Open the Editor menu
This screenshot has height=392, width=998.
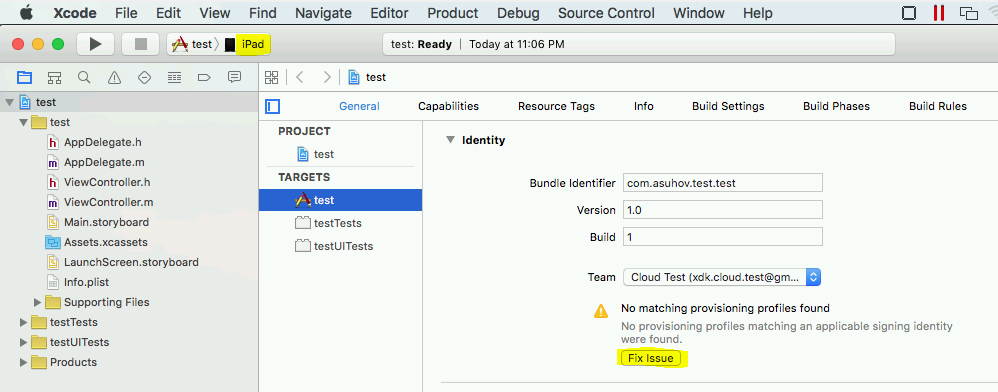391,13
